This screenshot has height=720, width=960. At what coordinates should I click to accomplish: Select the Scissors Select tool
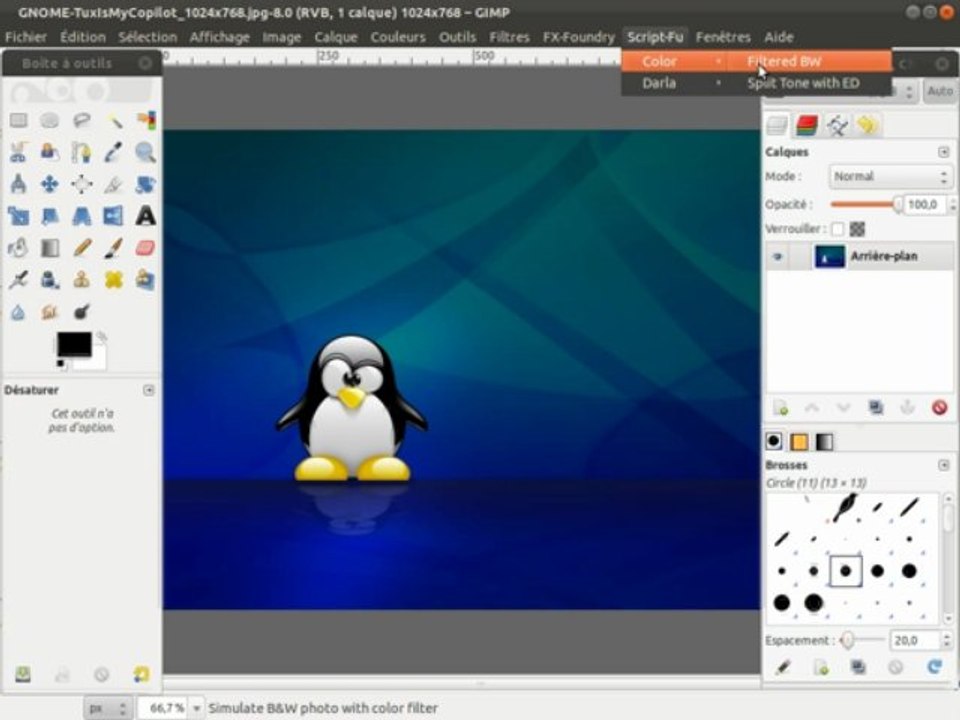tap(18, 152)
